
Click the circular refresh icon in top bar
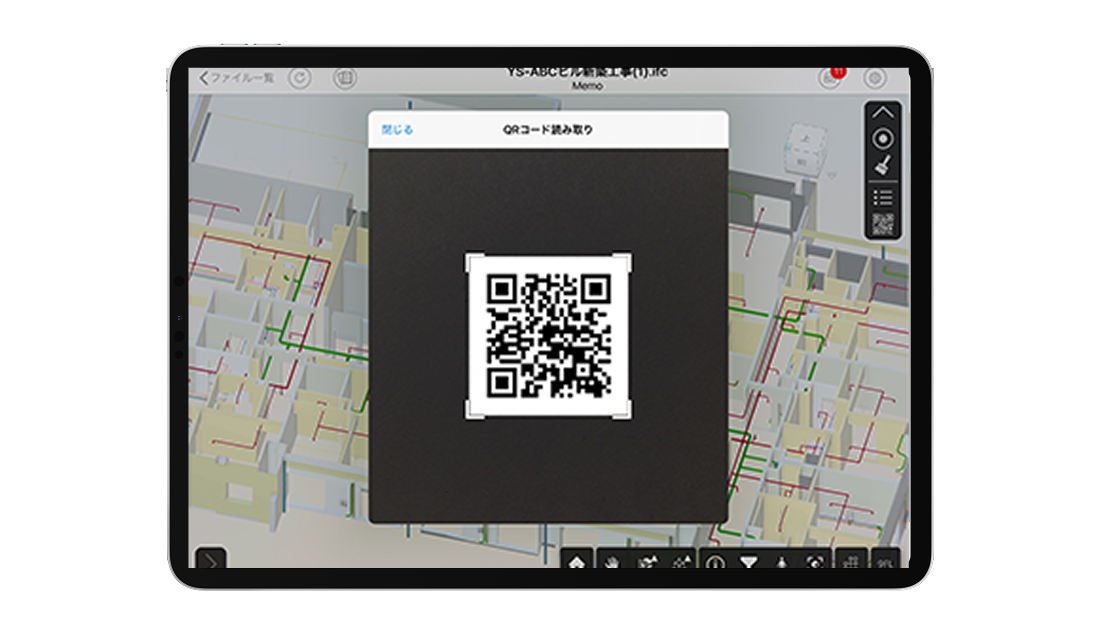(x=300, y=78)
